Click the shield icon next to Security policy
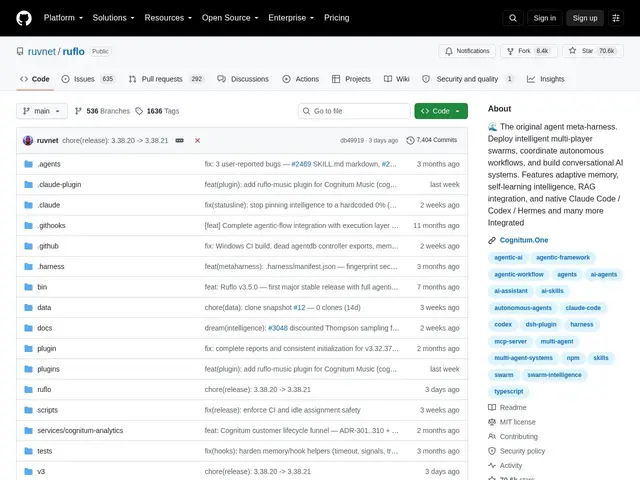 (492, 451)
